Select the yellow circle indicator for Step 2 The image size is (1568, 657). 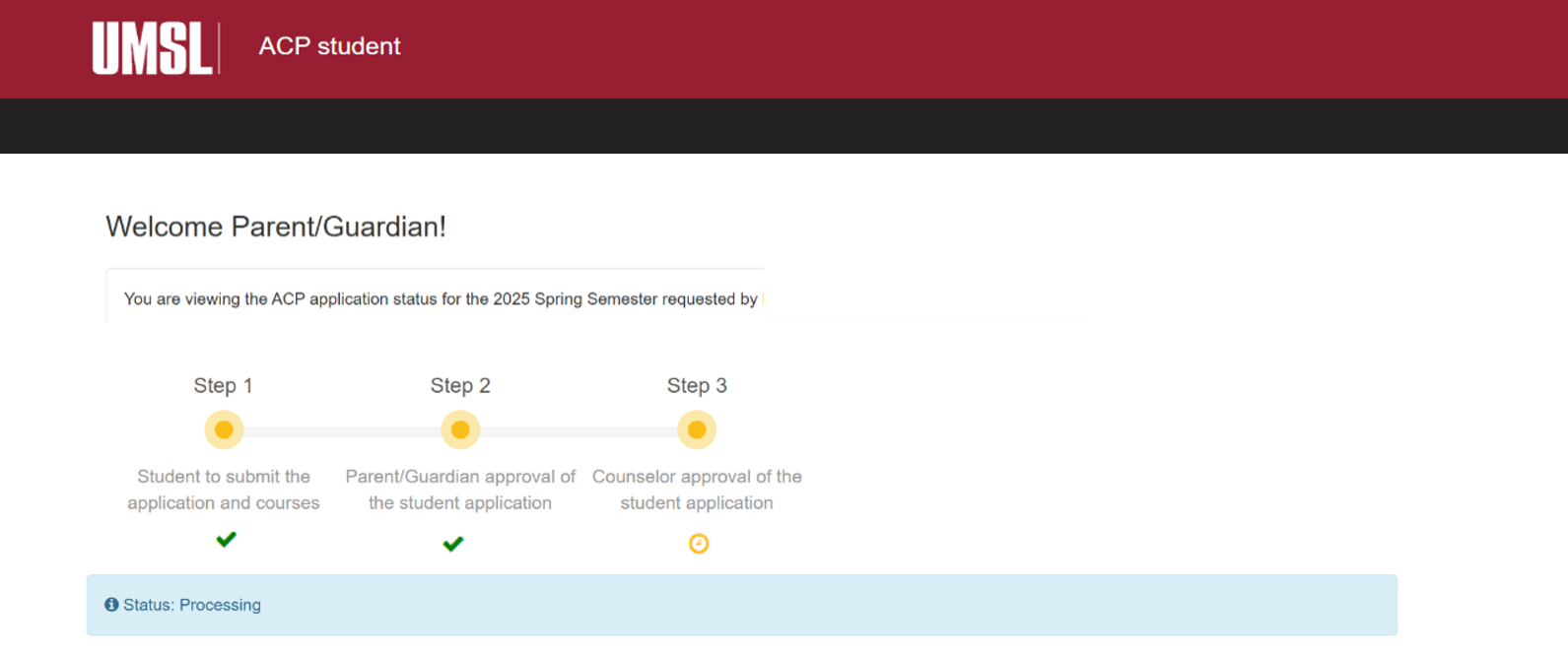pyautogui.click(x=459, y=429)
